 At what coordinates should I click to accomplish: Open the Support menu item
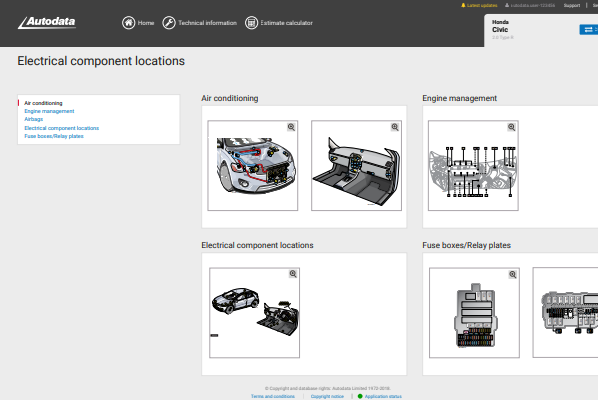(x=572, y=5)
